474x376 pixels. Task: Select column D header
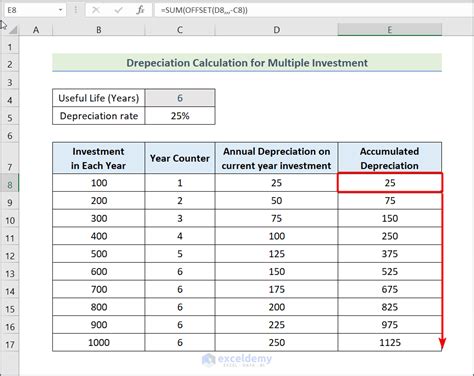pos(276,30)
